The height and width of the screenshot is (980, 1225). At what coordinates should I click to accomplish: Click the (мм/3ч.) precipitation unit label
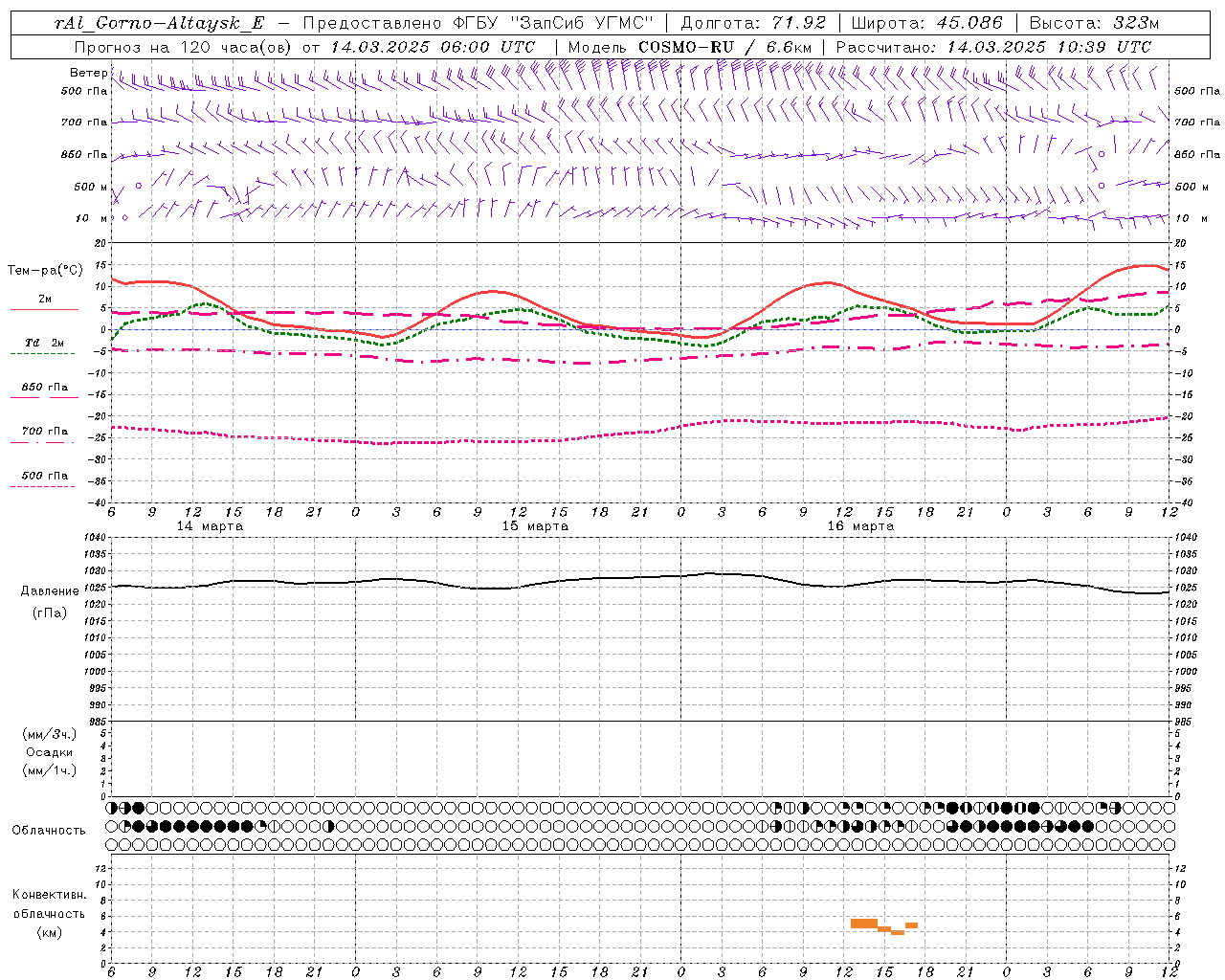50,734
